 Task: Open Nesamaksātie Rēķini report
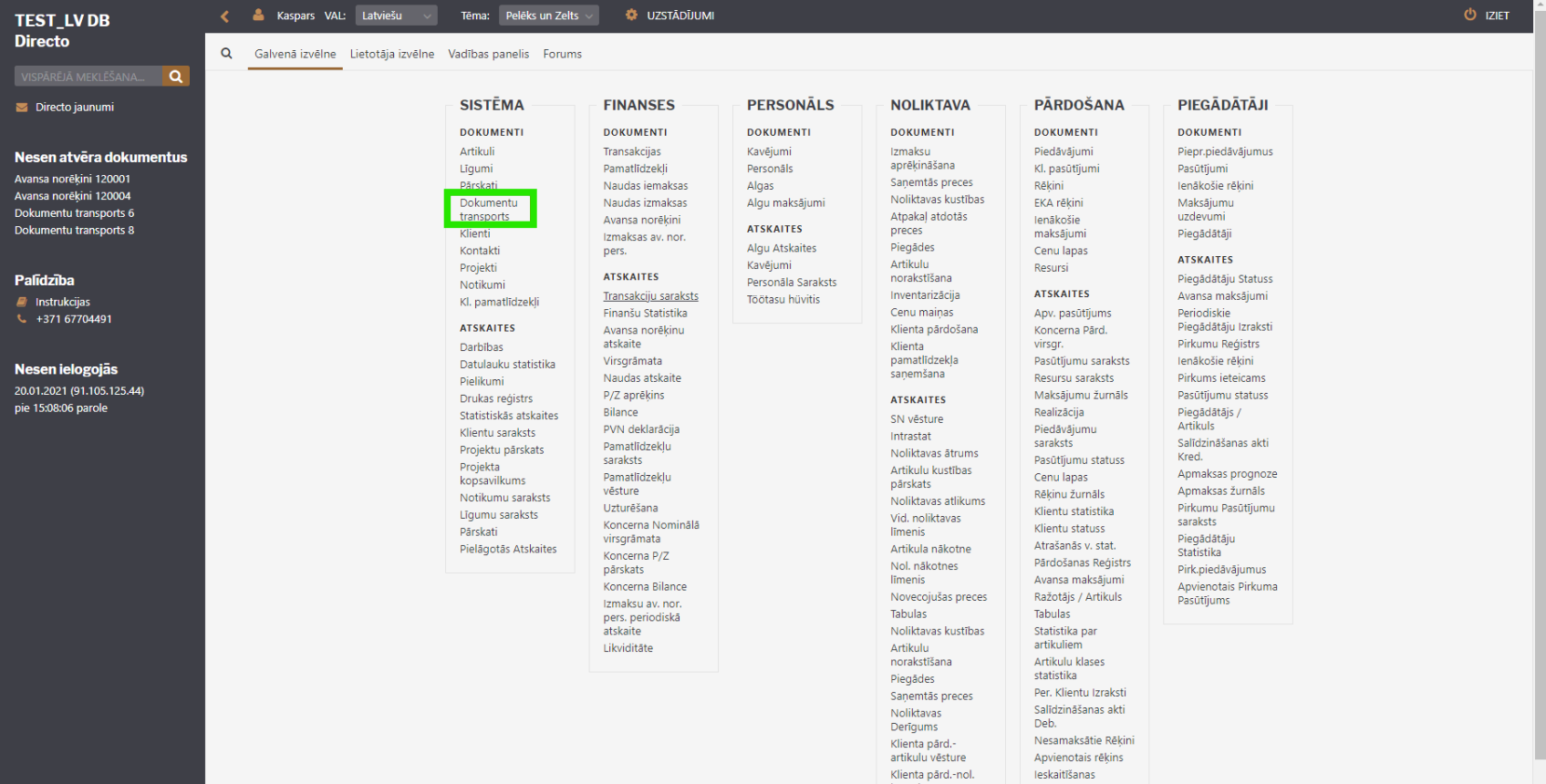point(1084,740)
